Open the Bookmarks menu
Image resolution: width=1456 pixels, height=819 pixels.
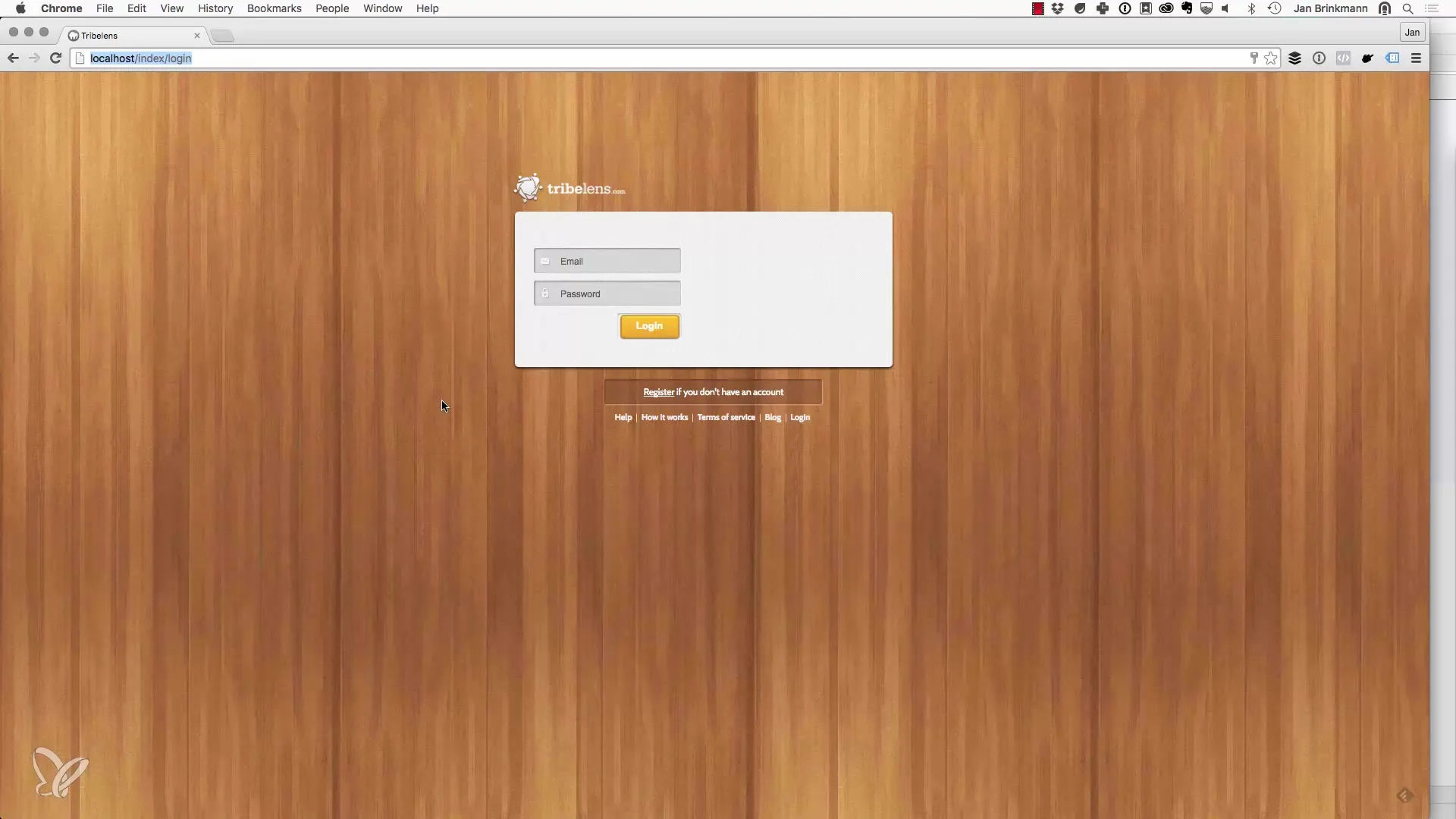tap(275, 8)
